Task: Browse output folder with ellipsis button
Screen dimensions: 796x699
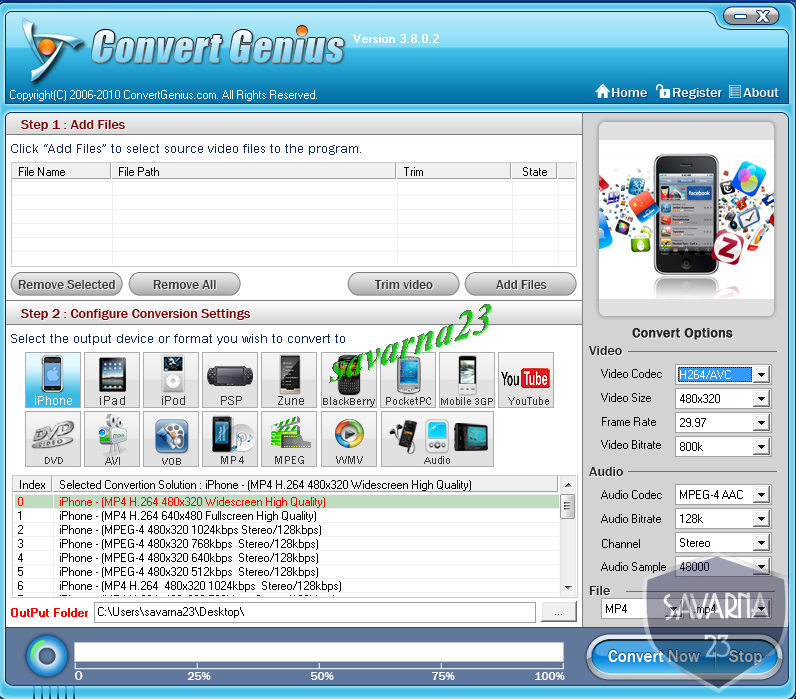Action: point(558,612)
